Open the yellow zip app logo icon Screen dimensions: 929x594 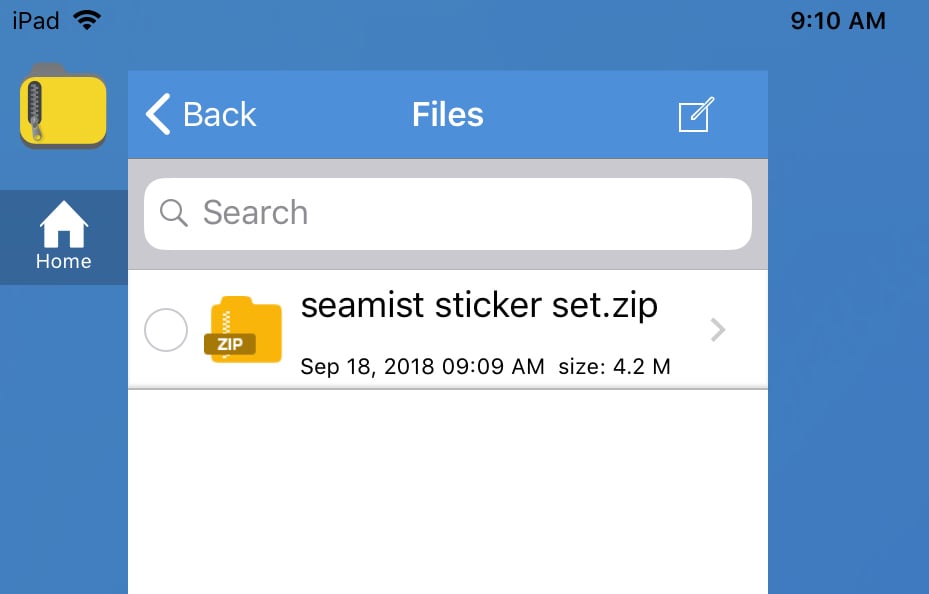[x=63, y=106]
